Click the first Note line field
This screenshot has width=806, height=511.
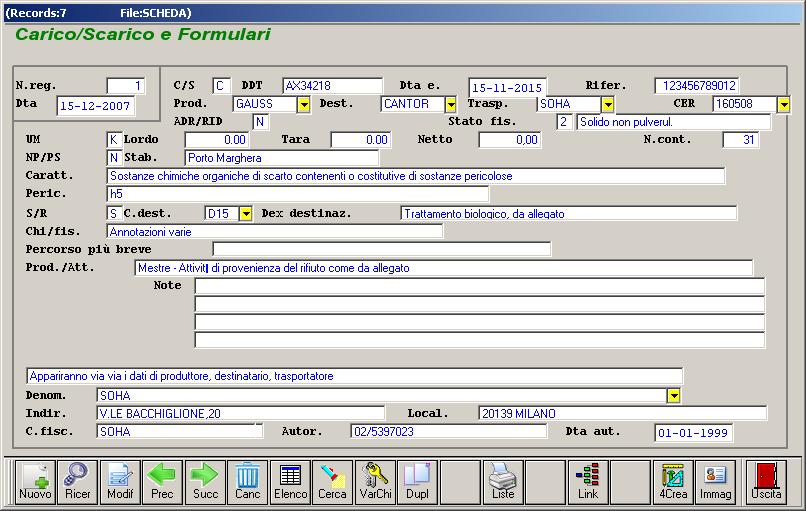tap(480, 286)
